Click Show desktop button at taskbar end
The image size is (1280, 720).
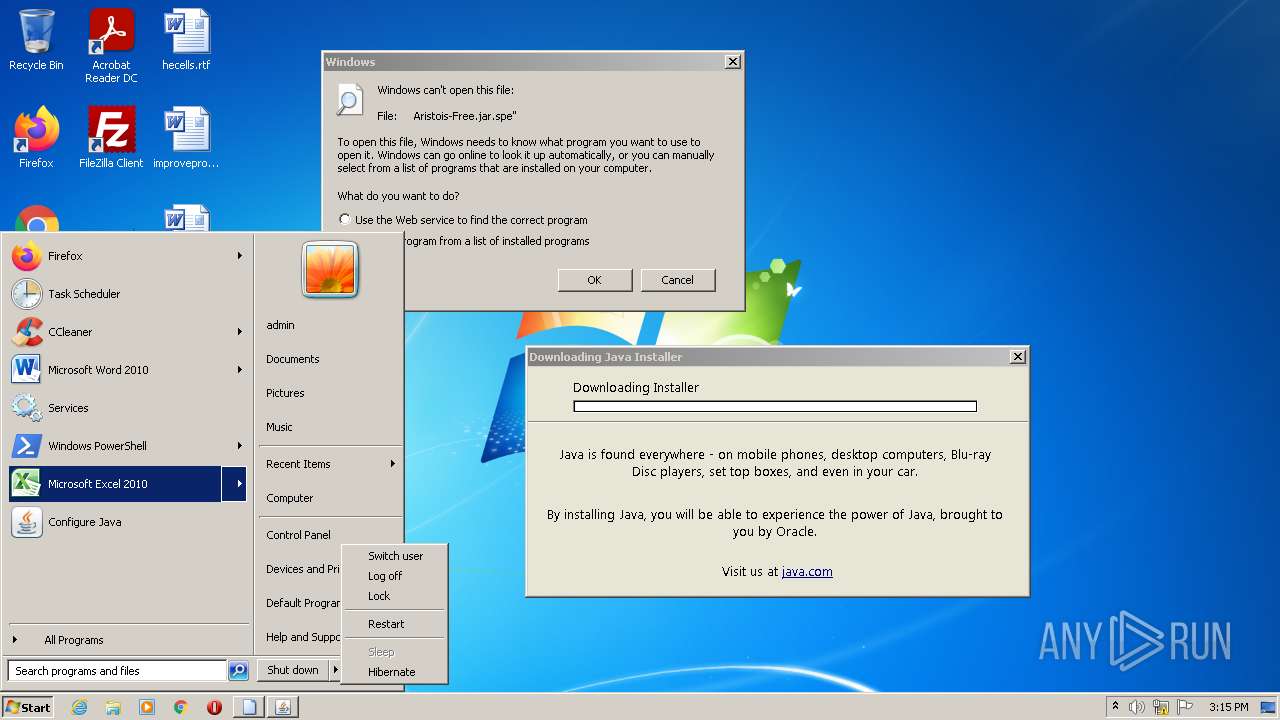click(x=1270, y=707)
